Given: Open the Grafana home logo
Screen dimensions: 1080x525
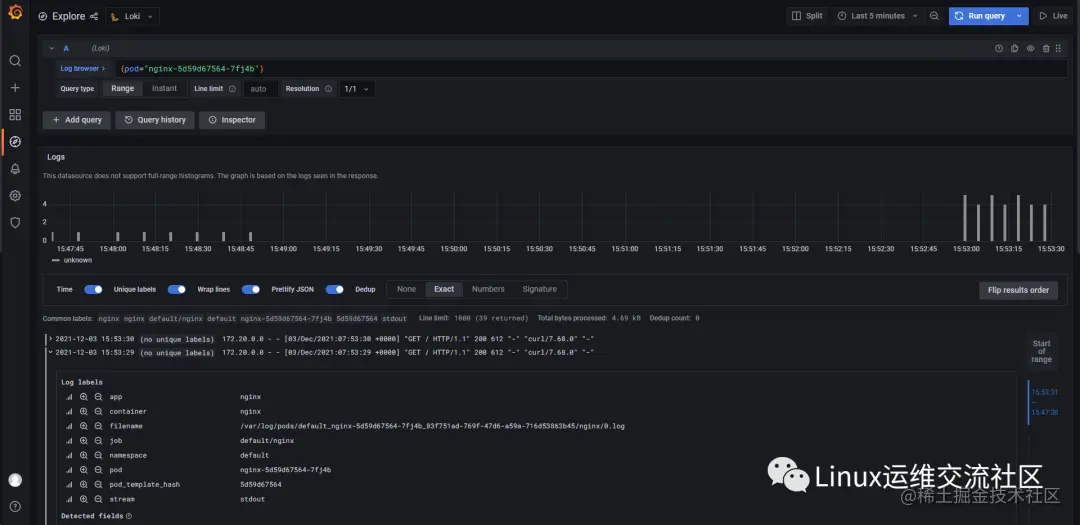Looking at the screenshot, I should (15, 12).
